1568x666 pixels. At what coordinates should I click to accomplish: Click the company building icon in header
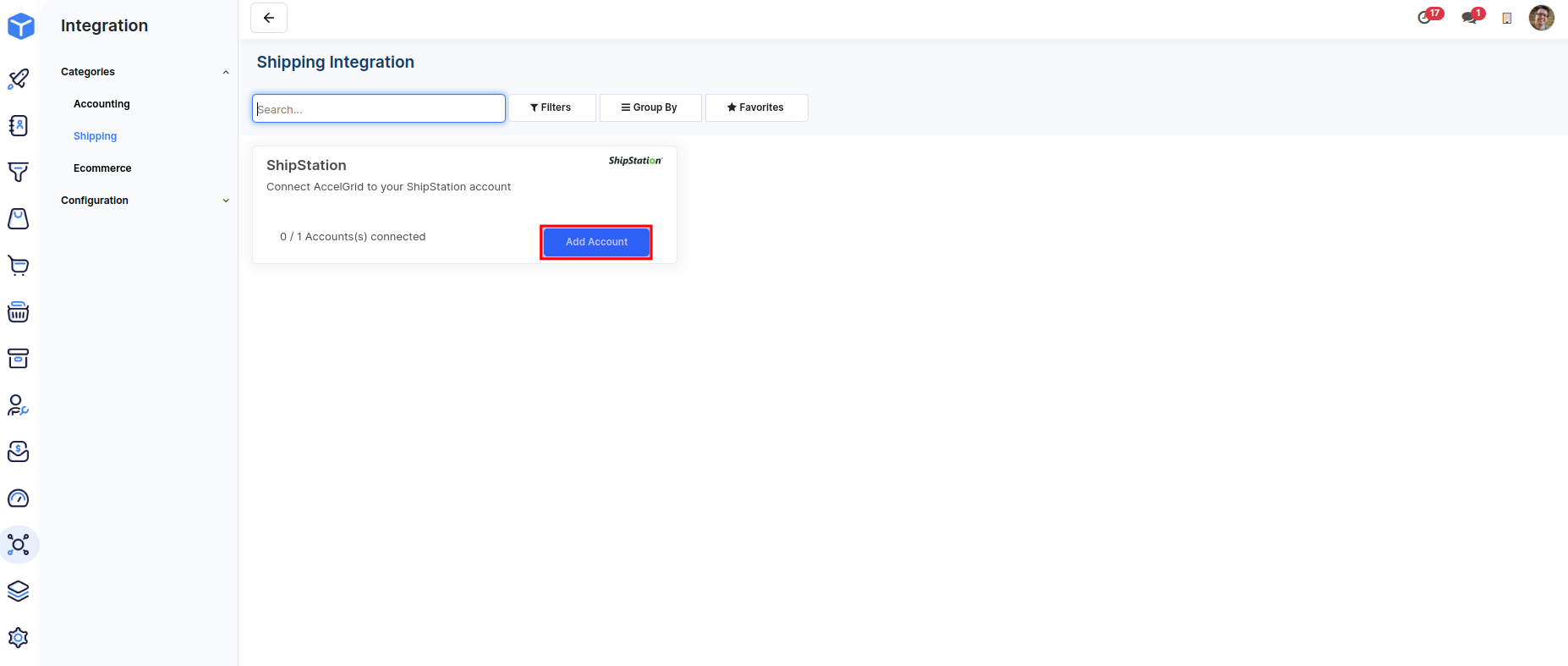coord(1506,18)
